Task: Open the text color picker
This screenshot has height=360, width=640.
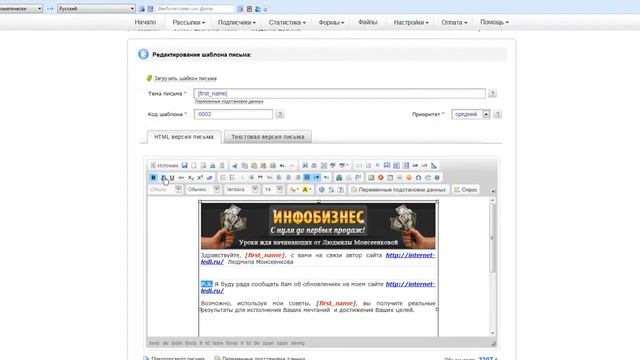Action: click(294, 190)
